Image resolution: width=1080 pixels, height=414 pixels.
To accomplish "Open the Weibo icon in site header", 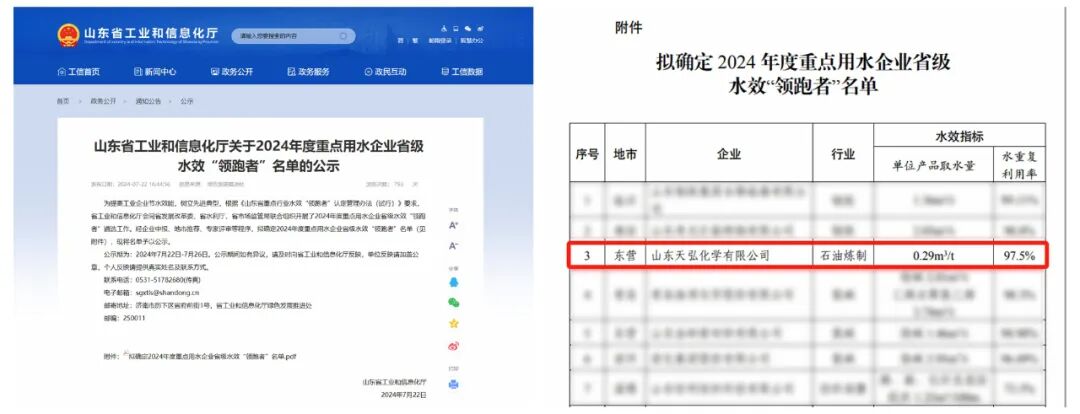I will pyautogui.click(x=479, y=29).
